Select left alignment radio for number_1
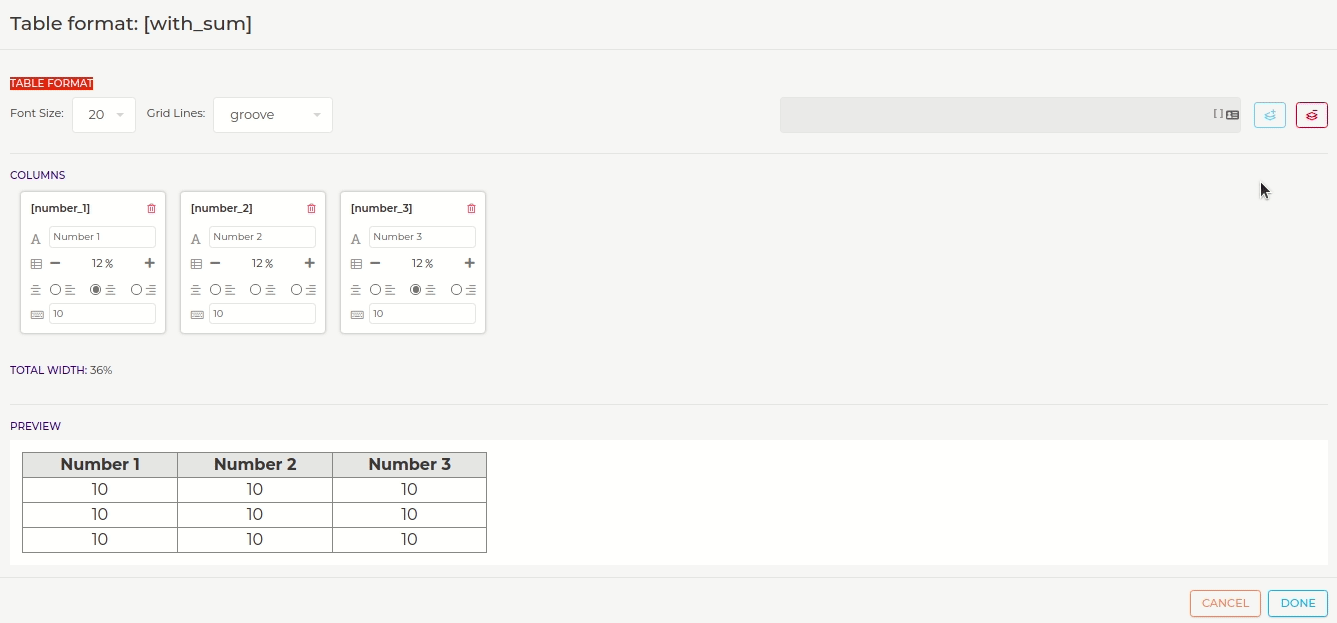Screen dimensions: 1337x623 pyautogui.click(x=56, y=290)
